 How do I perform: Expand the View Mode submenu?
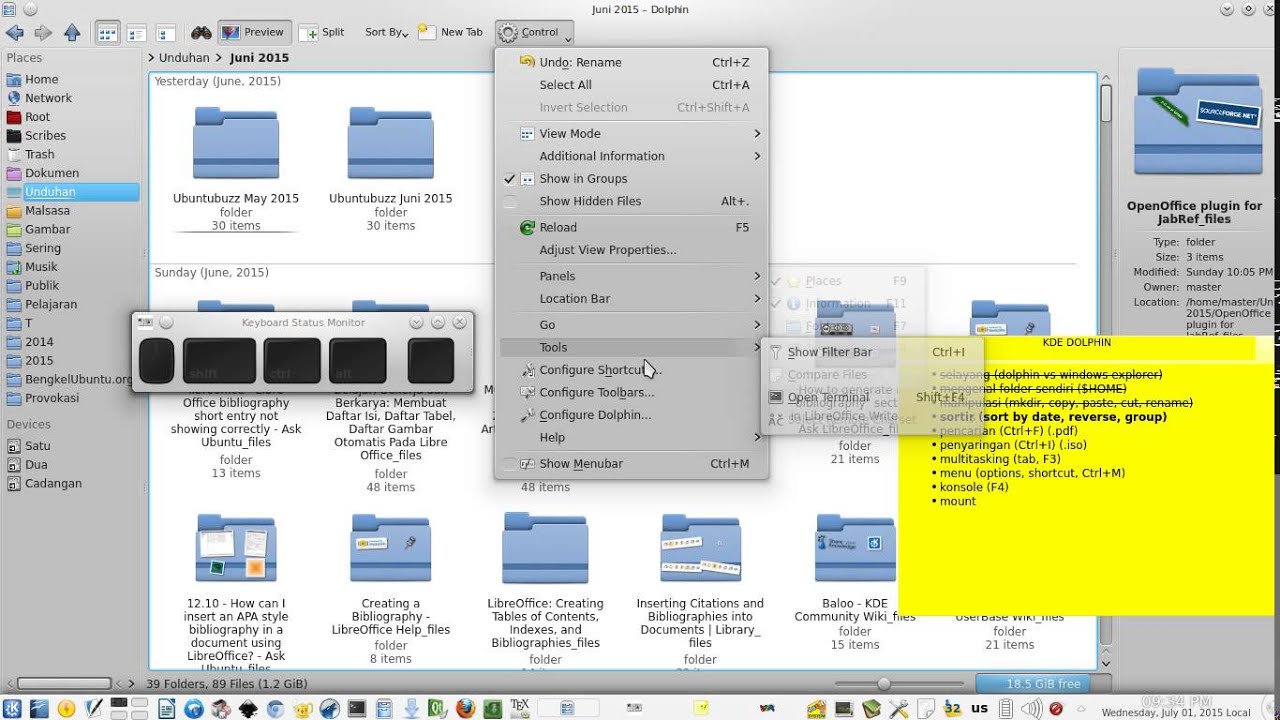[x=632, y=133]
